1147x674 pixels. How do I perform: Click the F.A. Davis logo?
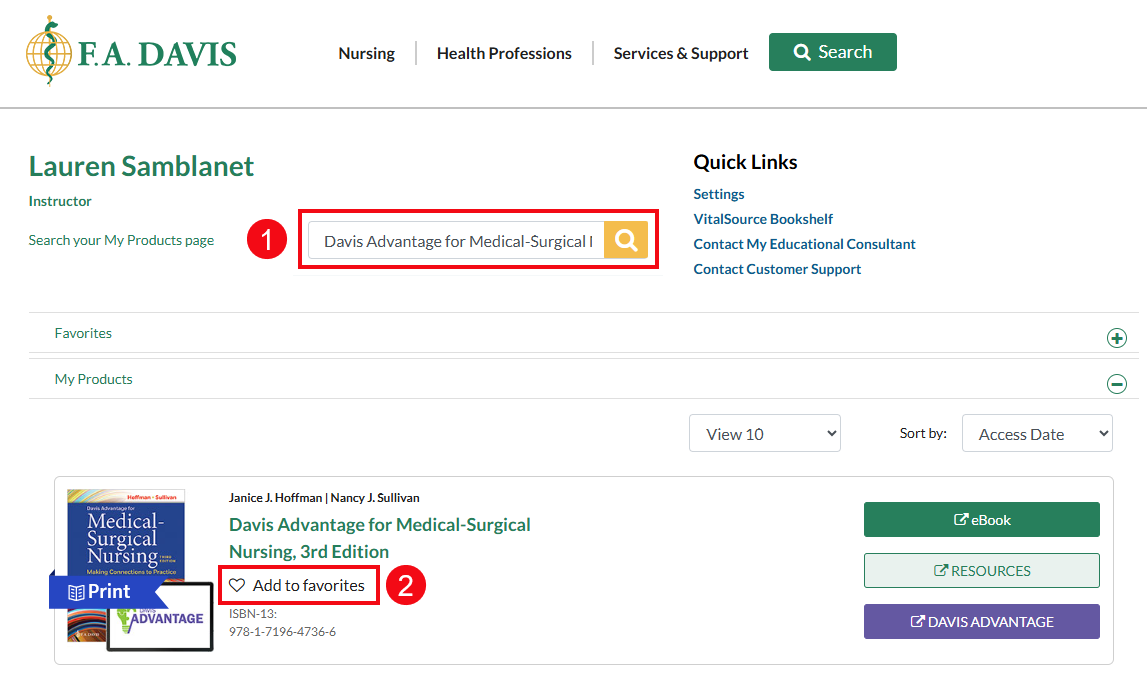click(x=131, y=51)
